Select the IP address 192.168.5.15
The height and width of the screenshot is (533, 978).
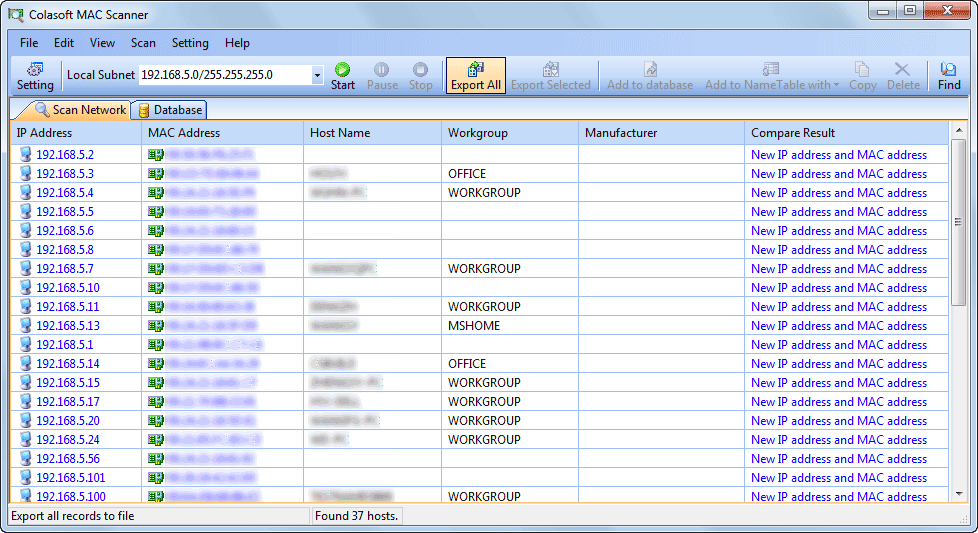[68, 383]
